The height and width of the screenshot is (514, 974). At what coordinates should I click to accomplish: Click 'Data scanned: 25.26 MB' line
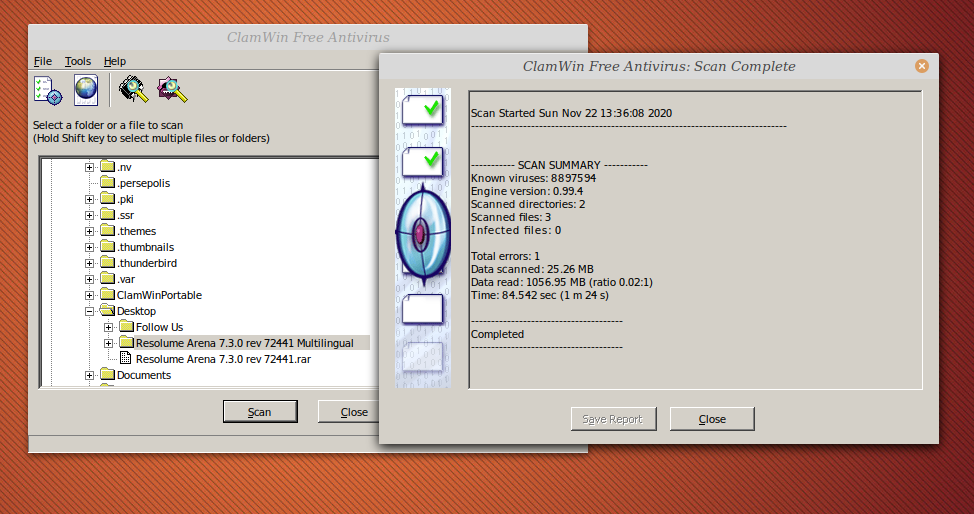pos(532,269)
